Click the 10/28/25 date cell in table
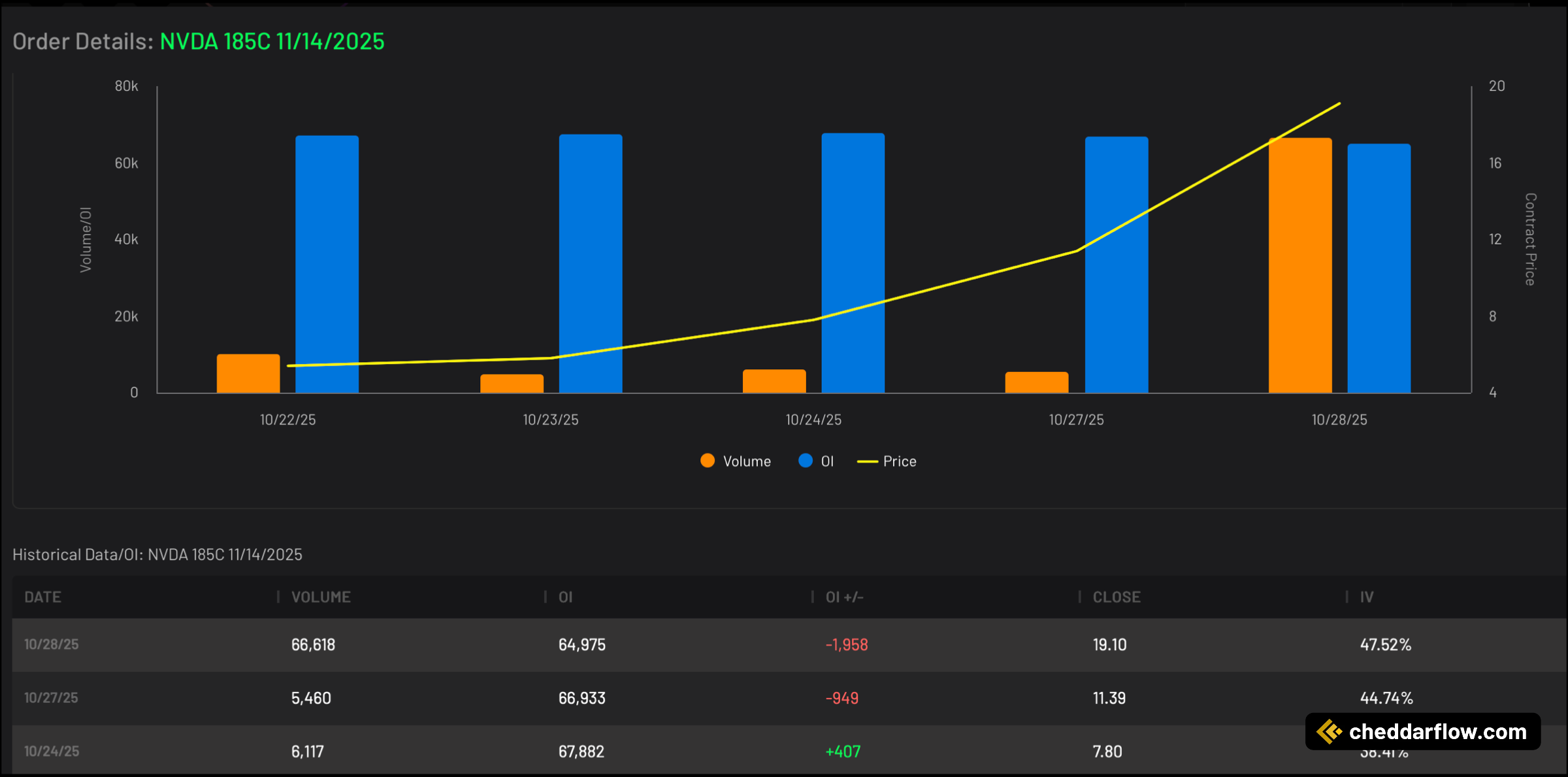1568x777 pixels. pos(52,644)
